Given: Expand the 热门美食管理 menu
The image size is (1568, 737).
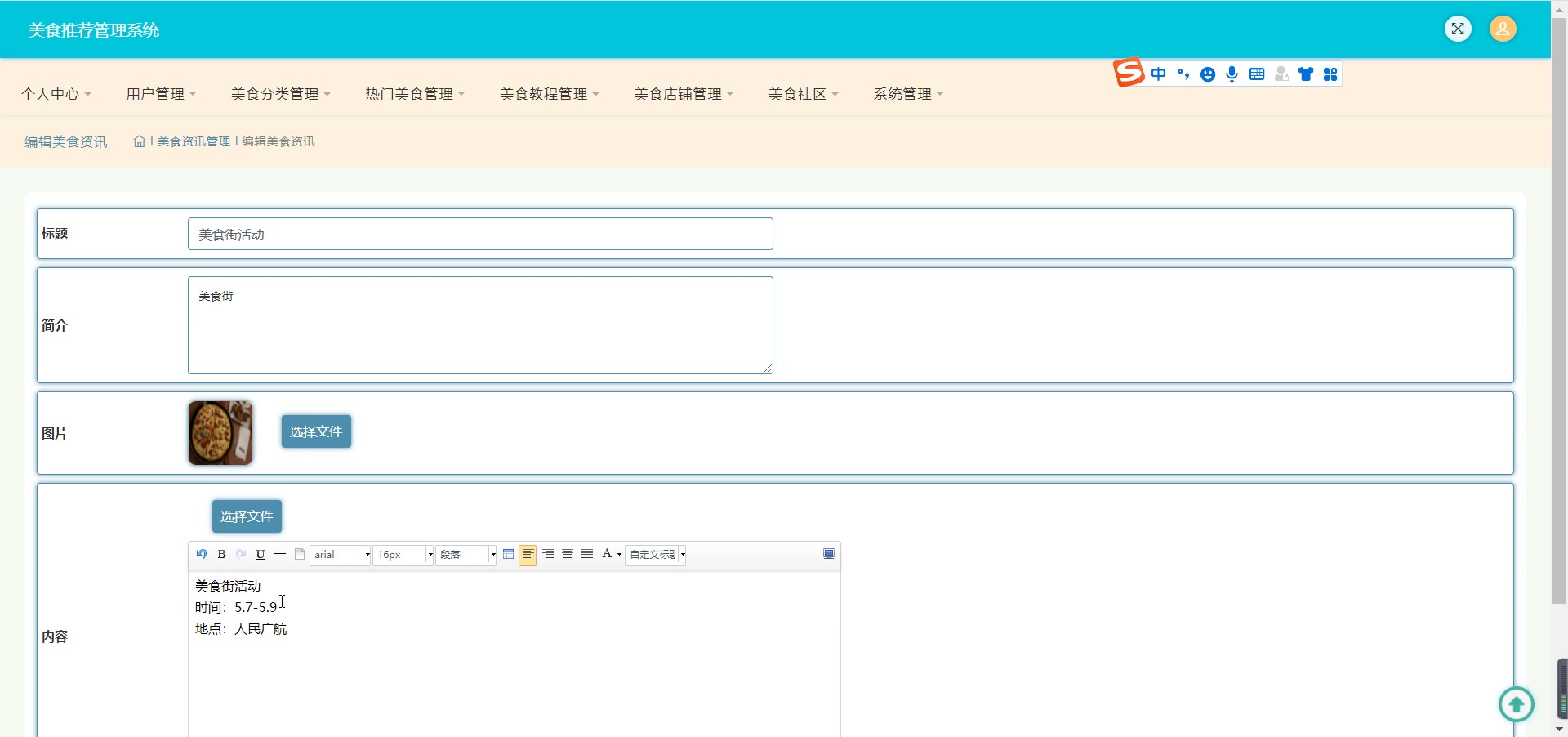Looking at the screenshot, I should click(x=415, y=94).
